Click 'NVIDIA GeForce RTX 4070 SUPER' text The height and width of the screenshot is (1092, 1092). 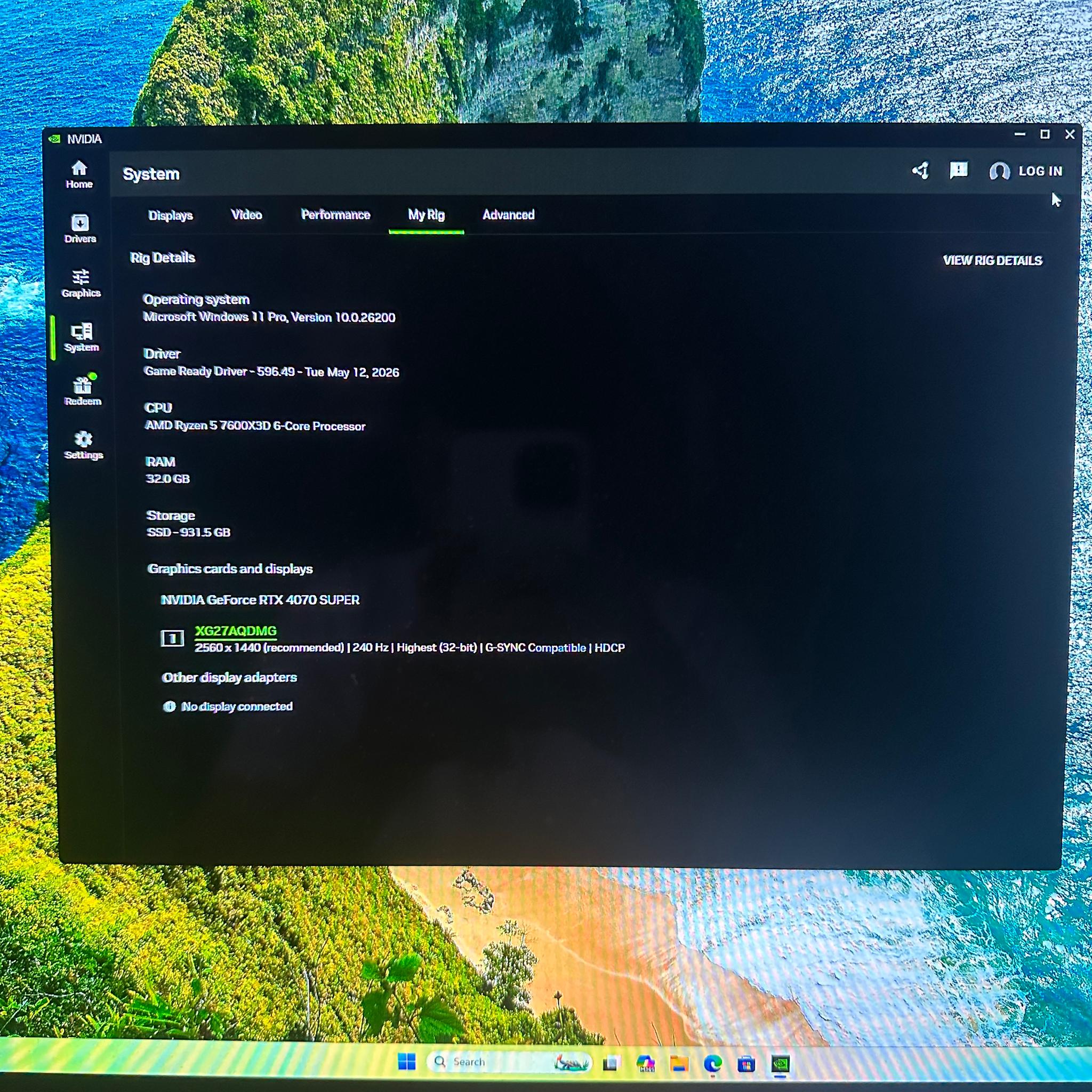[x=260, y=600]
